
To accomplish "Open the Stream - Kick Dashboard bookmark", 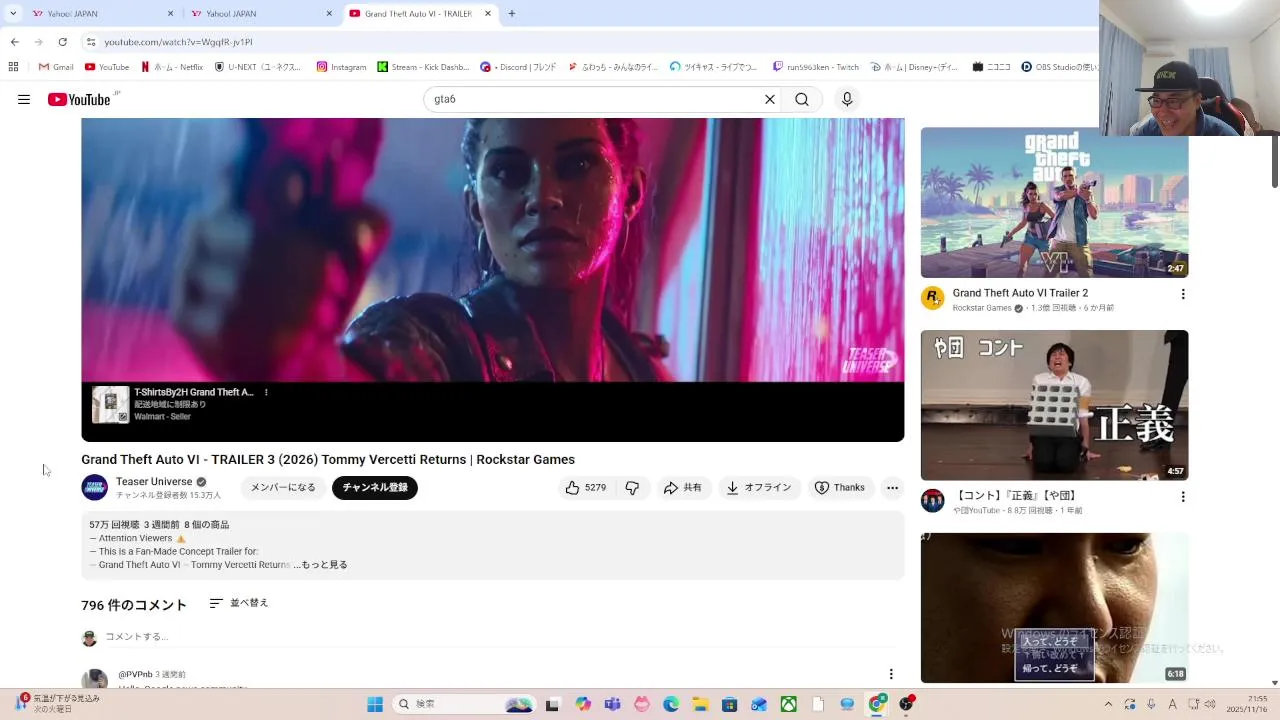I will click(423, 67).
